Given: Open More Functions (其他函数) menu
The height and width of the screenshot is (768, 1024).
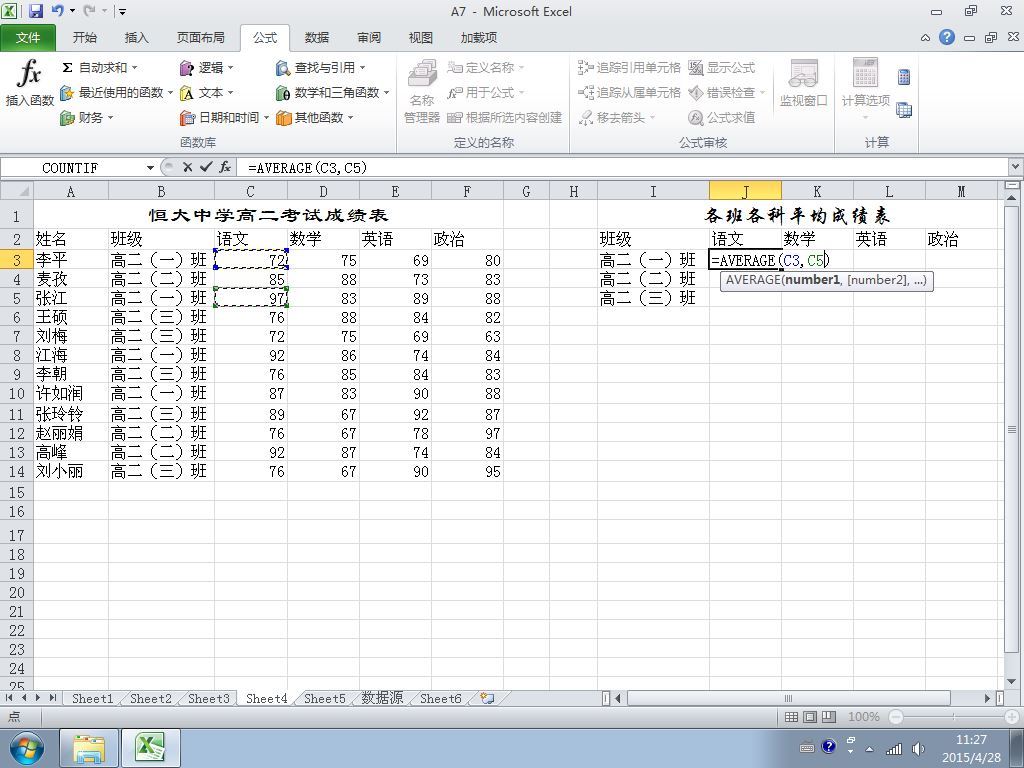Looking at the screenshot, I should (314, 118).
